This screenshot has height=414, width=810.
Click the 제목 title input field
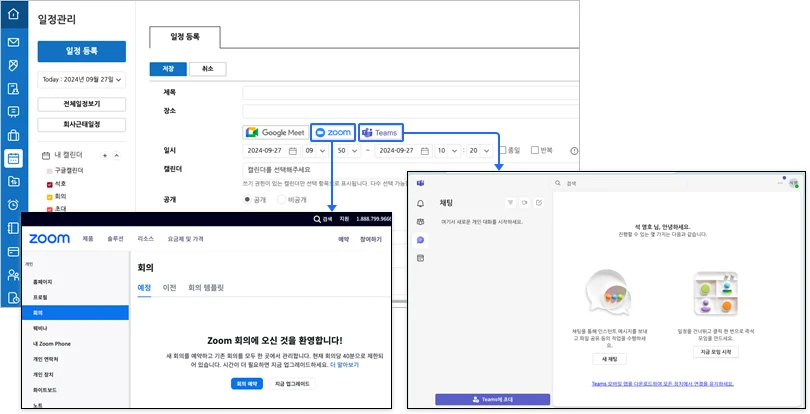tap(410, 92)
